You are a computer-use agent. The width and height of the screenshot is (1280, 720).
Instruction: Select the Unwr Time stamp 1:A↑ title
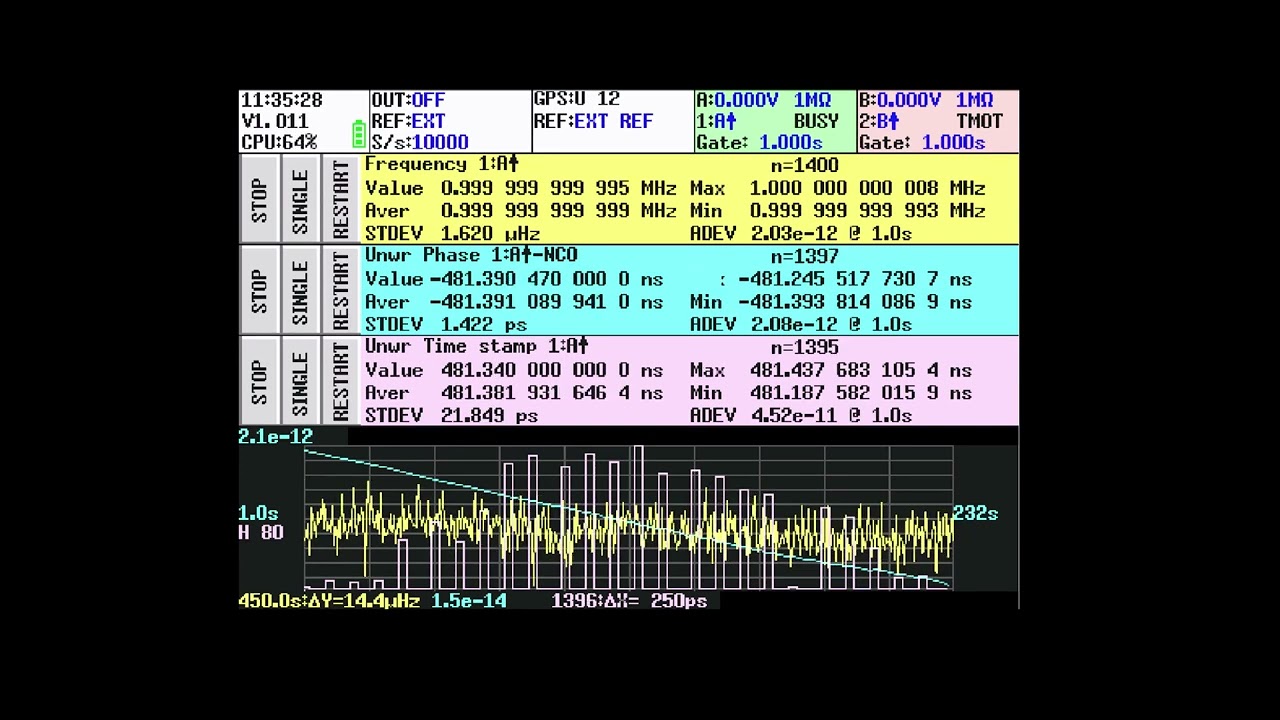pos(477,346)
